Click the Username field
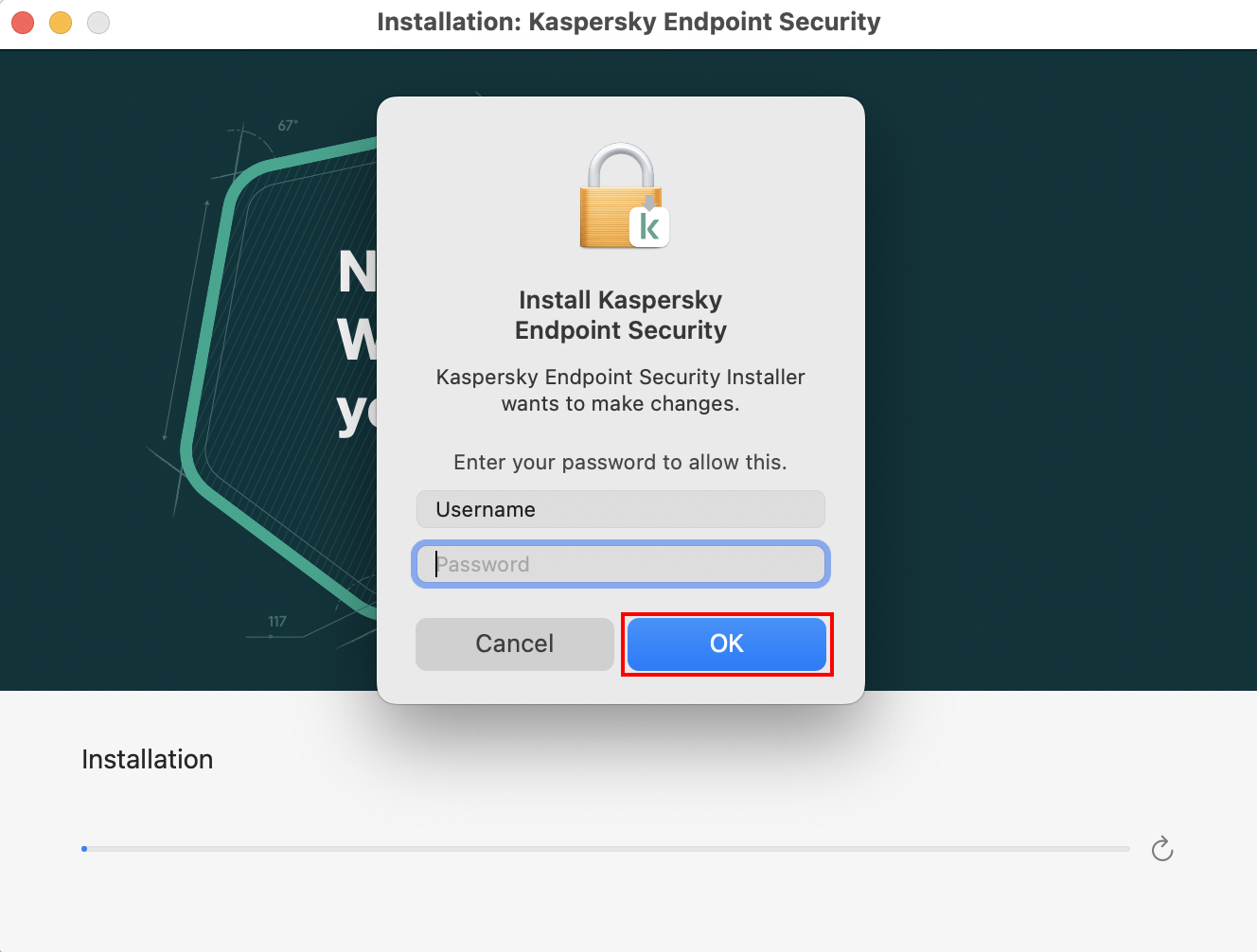This screenshot has width=1257, height=952. click(x=620, y=509)
